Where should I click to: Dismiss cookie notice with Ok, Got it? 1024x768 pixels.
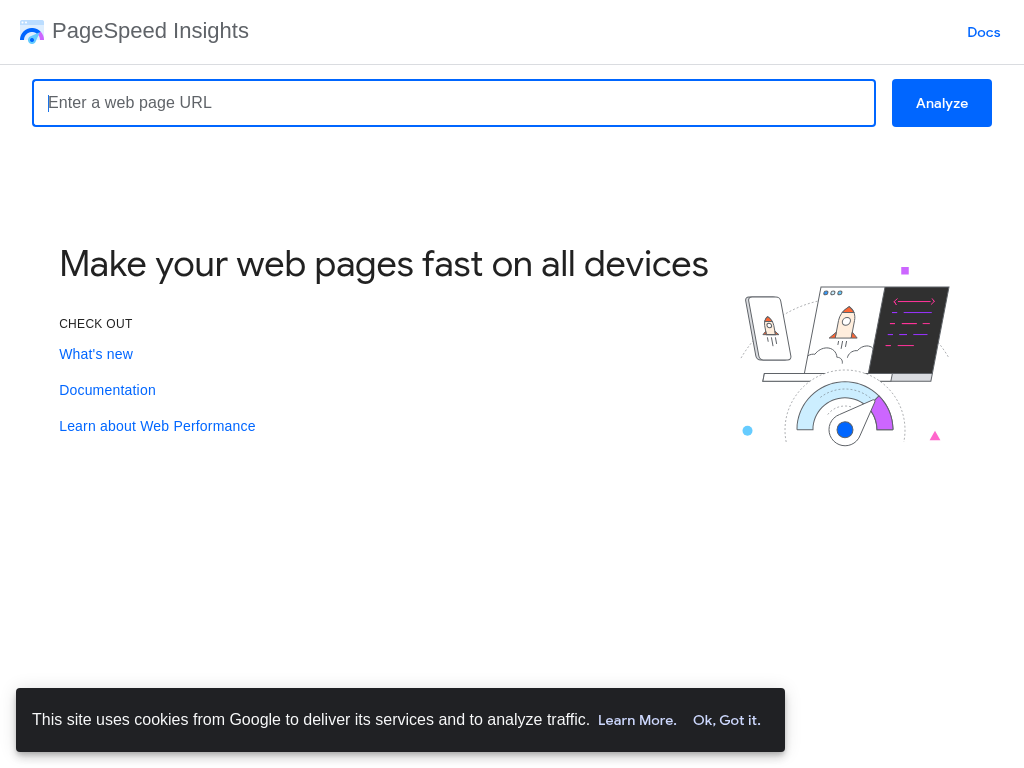(727, 720)
